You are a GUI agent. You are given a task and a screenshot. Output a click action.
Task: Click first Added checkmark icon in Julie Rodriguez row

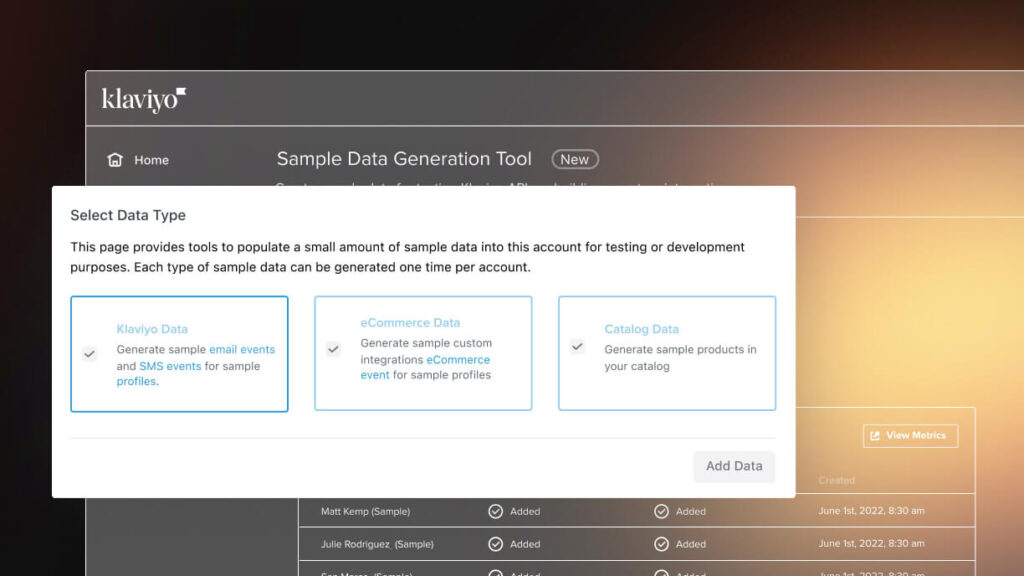pyautogui.click(x=495, y=544)
